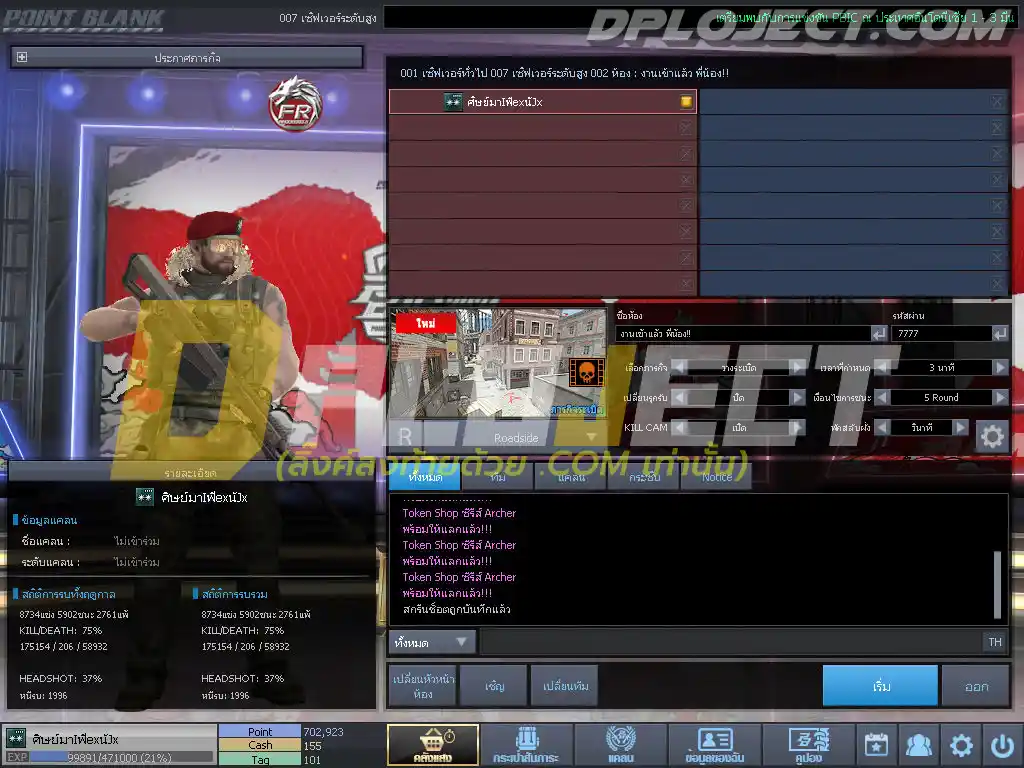
Task: Click เปลี่ยนหัวหน้าห้อง change host button
Action: (x=423, y=686)
